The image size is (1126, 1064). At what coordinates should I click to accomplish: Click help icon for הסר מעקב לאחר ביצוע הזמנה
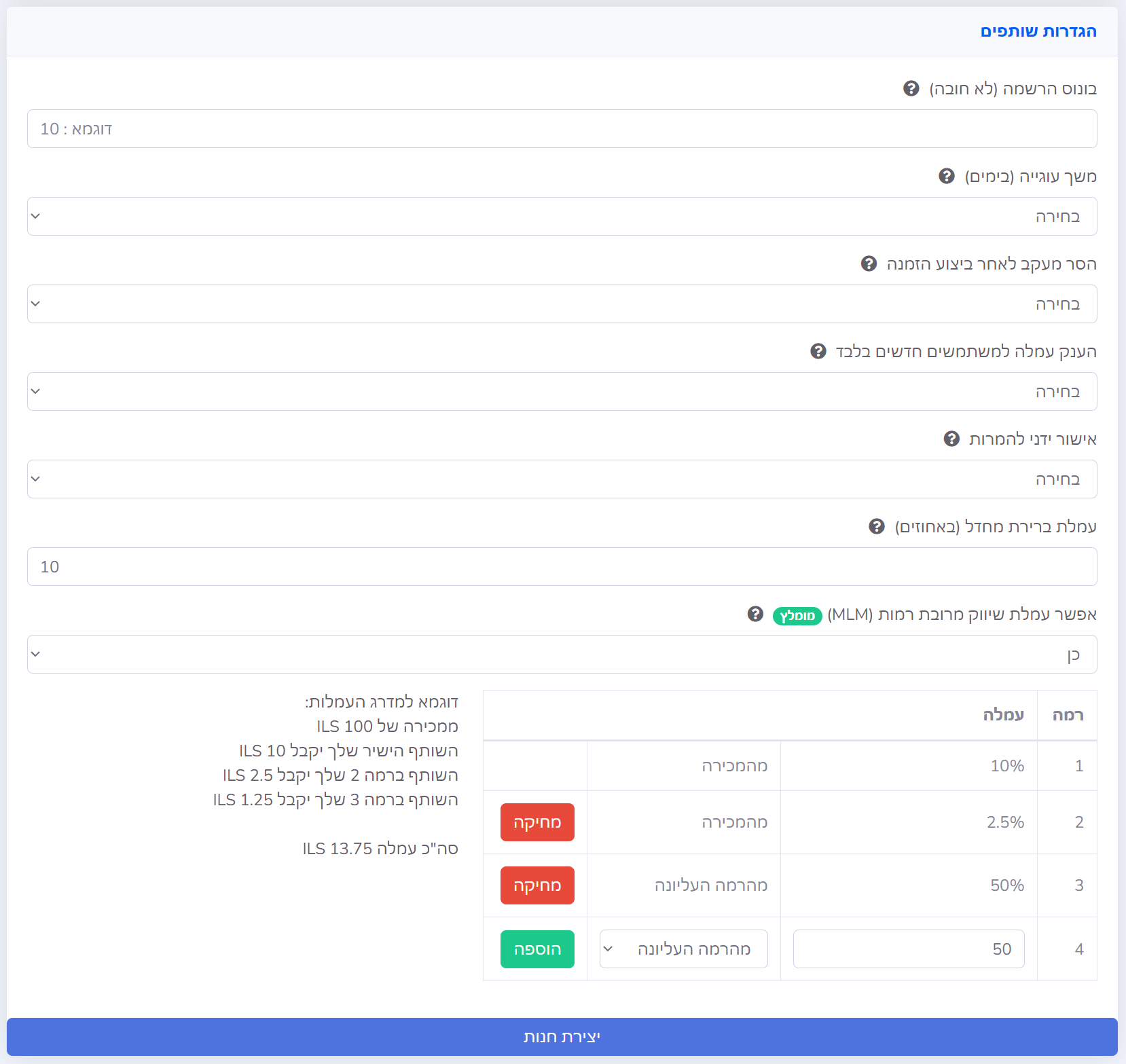[869, 264]
